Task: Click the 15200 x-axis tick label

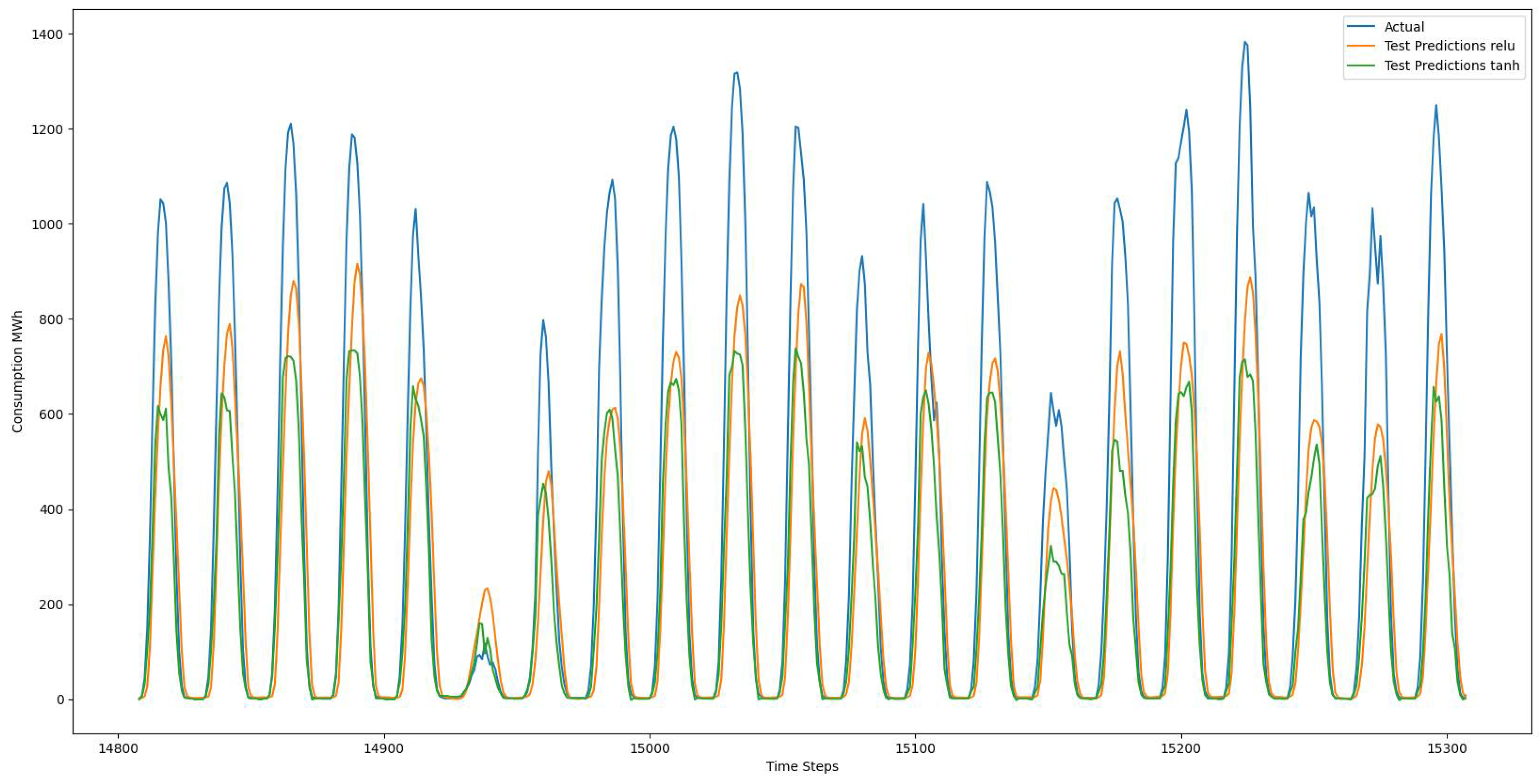Action: coord(1181,748)
